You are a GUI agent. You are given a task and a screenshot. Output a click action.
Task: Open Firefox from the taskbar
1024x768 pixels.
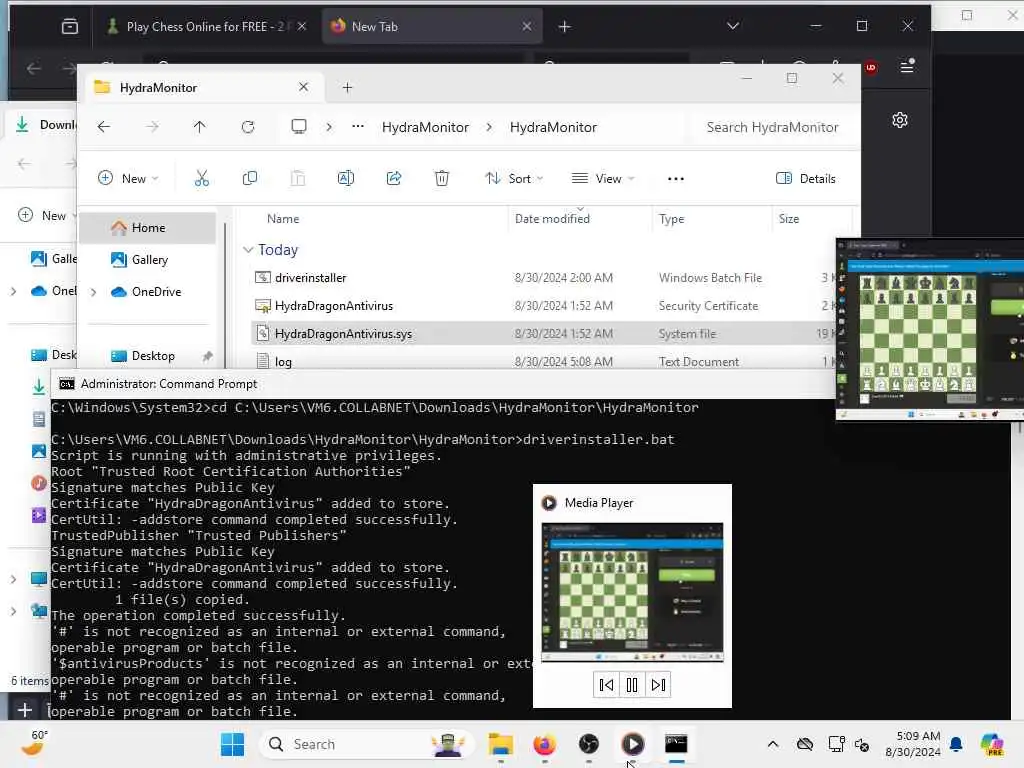click(545, 744)
